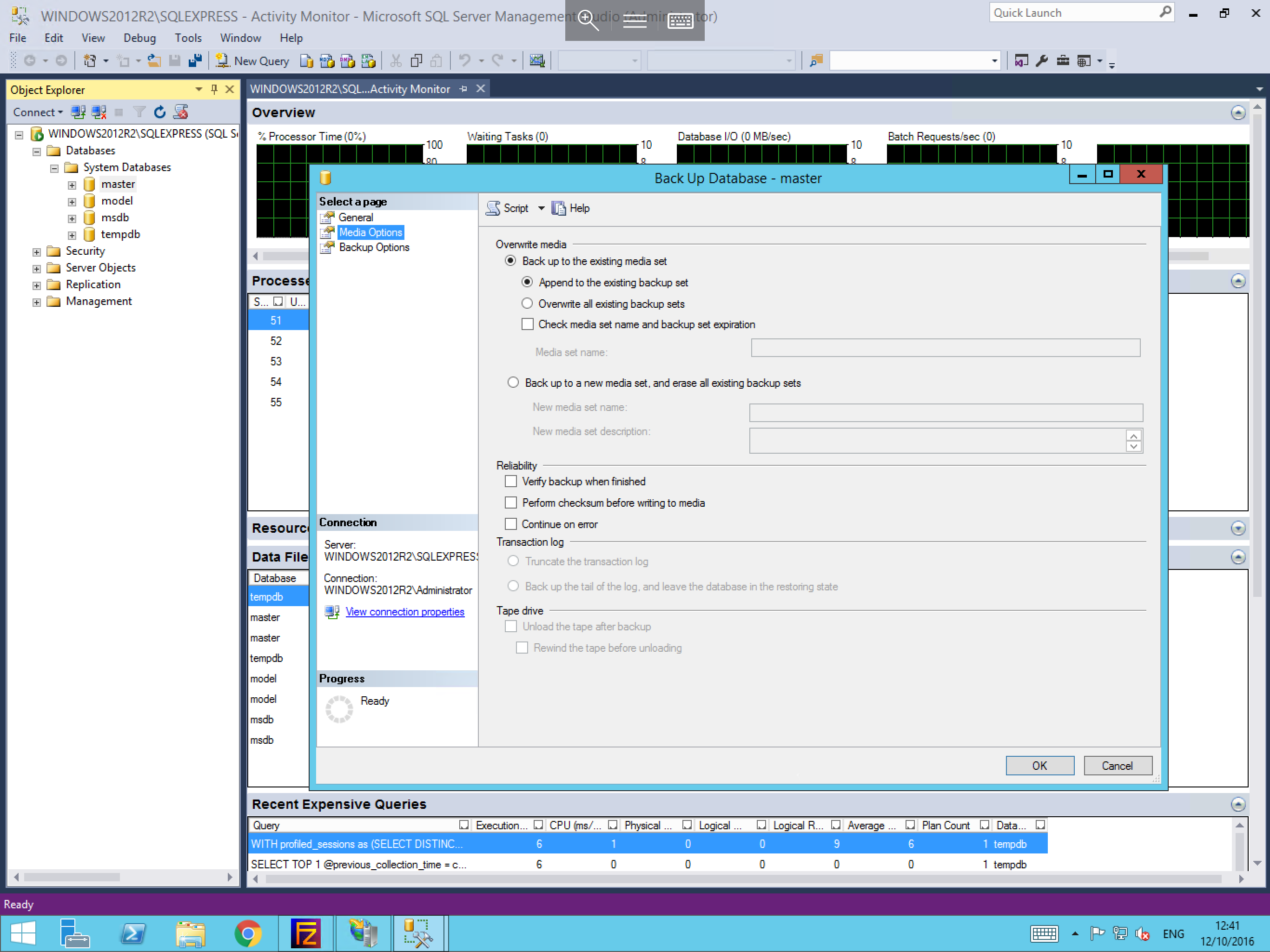Click the Undo toolbar icon

pos(465,61)
